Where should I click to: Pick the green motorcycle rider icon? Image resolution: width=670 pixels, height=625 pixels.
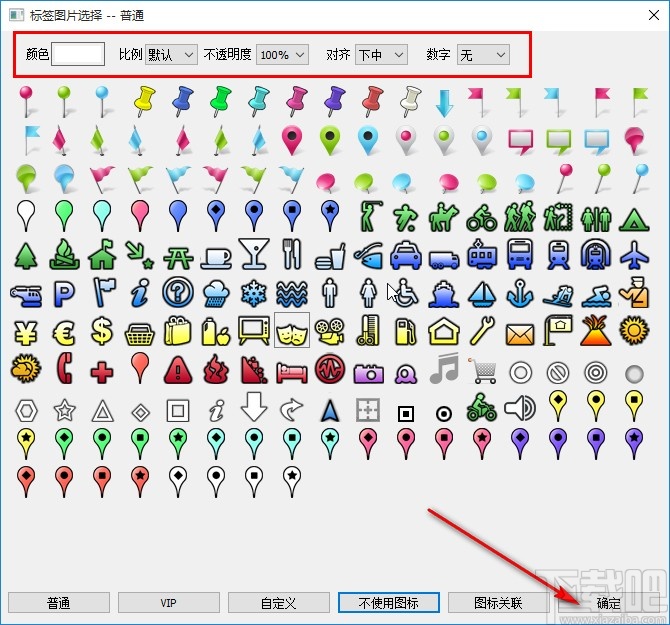tap(482, 407)
